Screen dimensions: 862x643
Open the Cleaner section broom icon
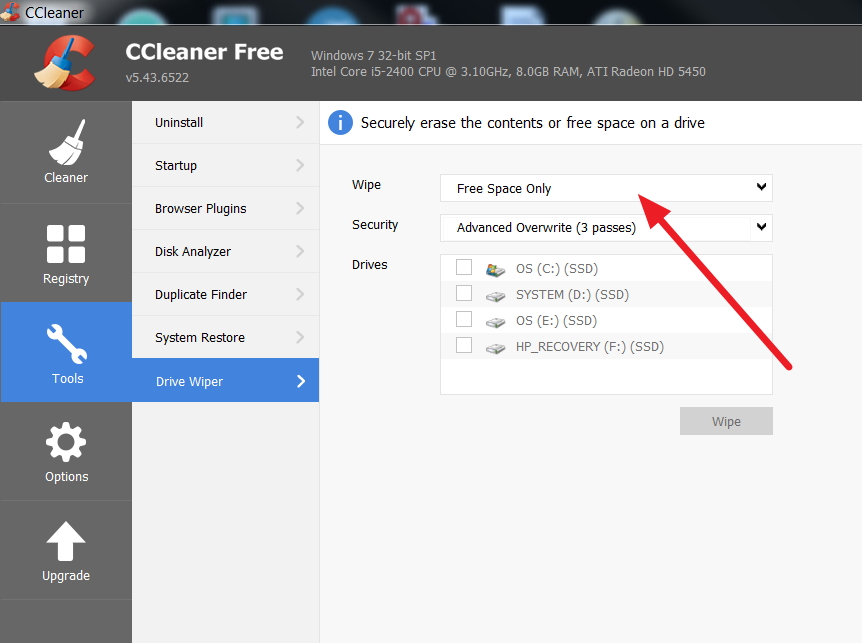click(67, 142)
